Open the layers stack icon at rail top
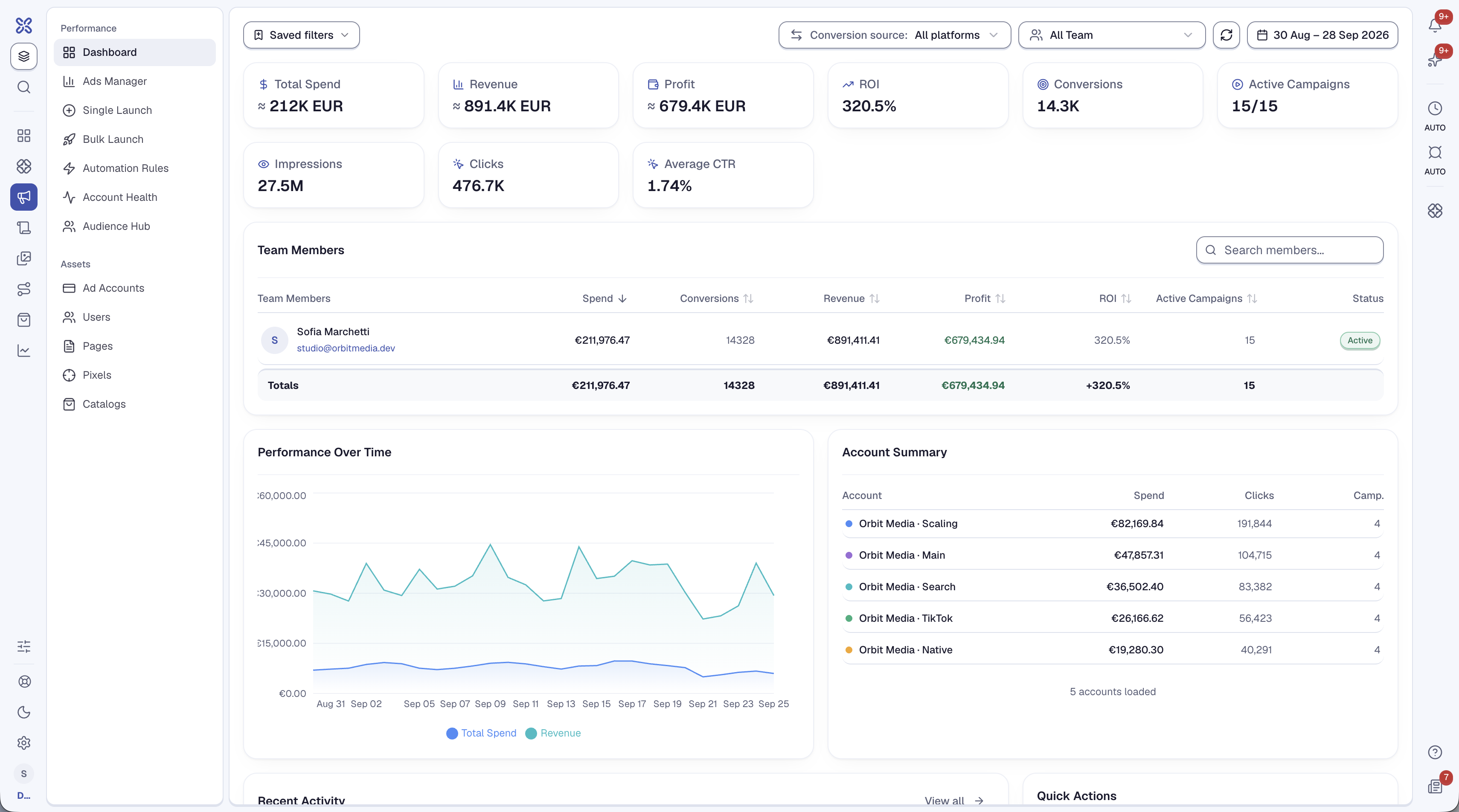 24,56
